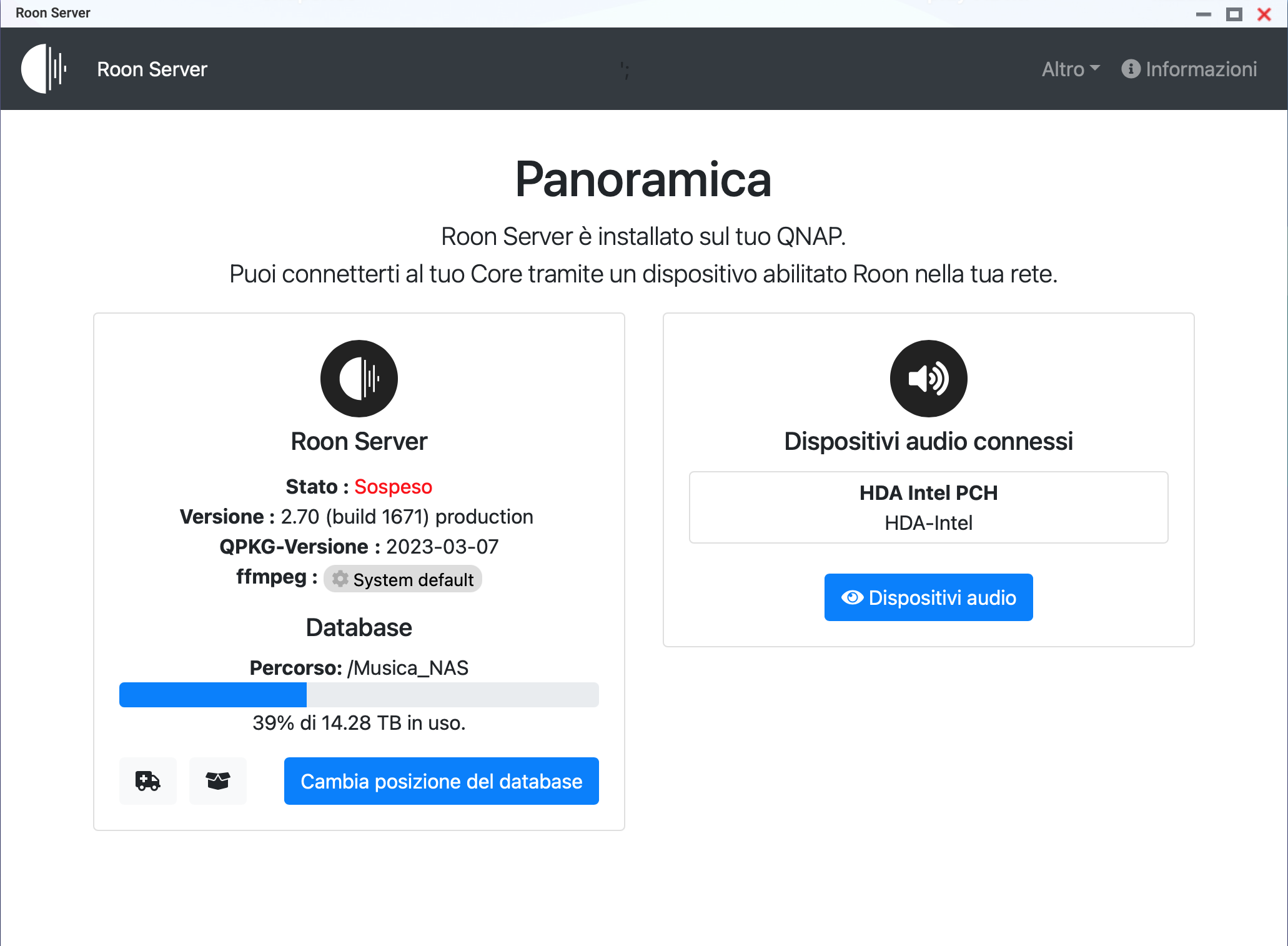Click the ambulance icon button
1288x946 pixels.
point(148,781)
